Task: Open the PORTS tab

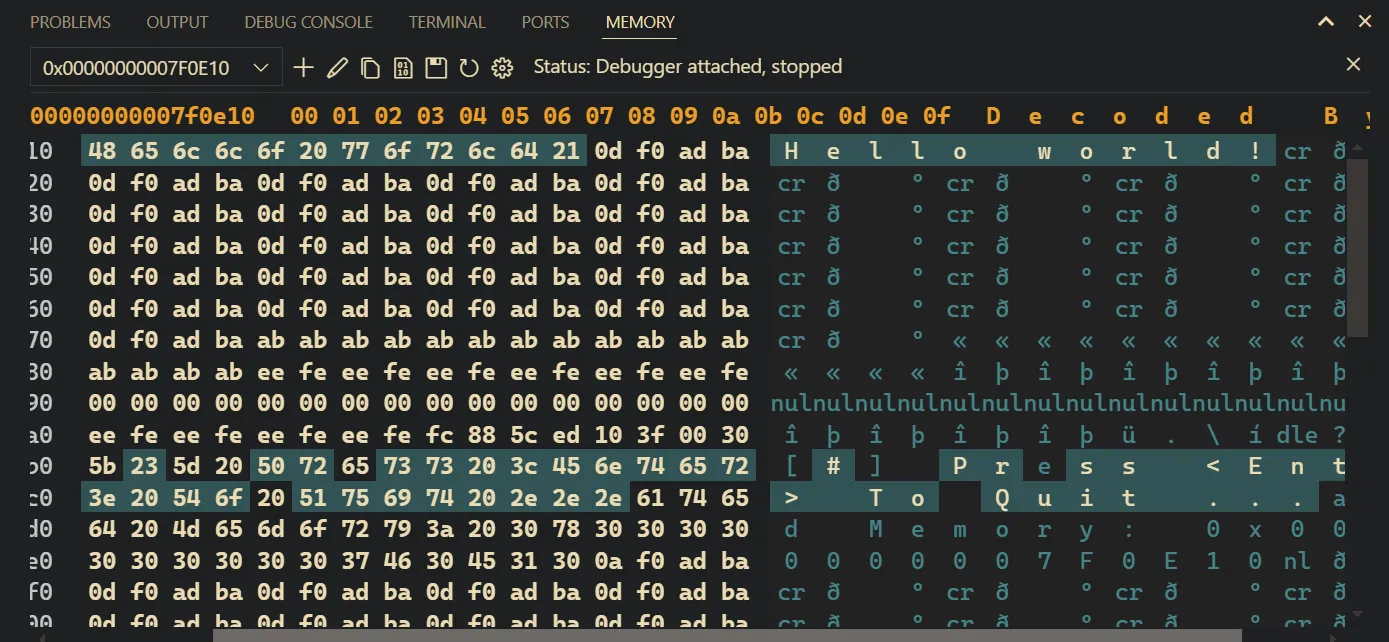Action: [x=545, y=21]
